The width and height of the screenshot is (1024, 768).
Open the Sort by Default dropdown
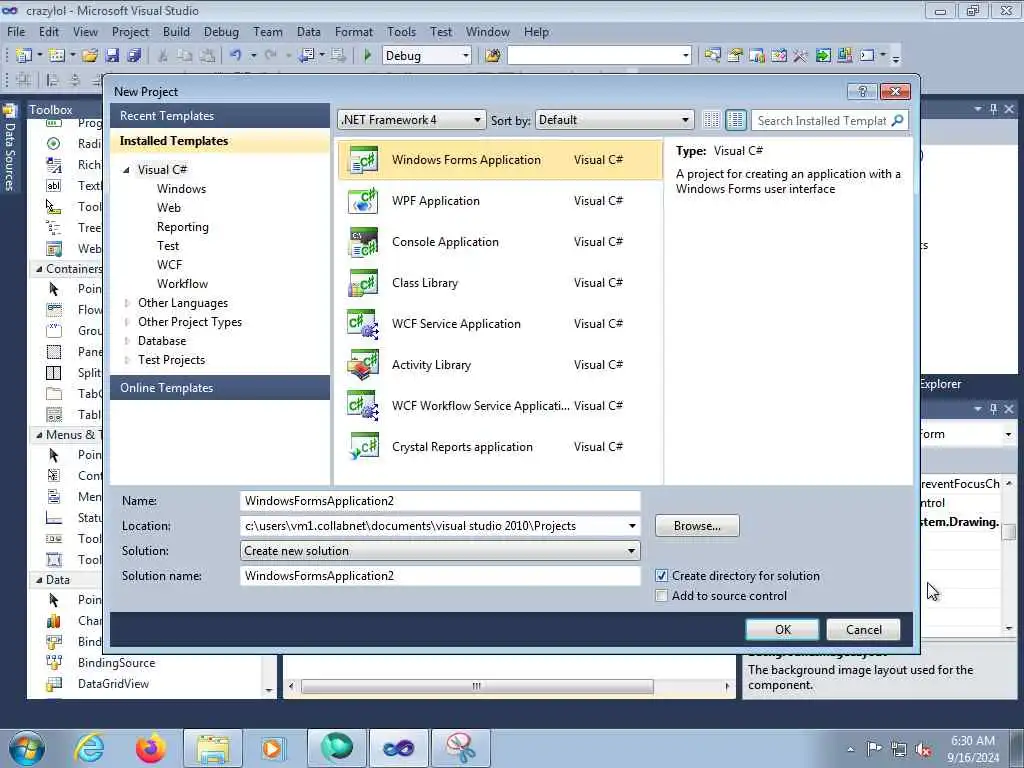[x=614, y=120]
